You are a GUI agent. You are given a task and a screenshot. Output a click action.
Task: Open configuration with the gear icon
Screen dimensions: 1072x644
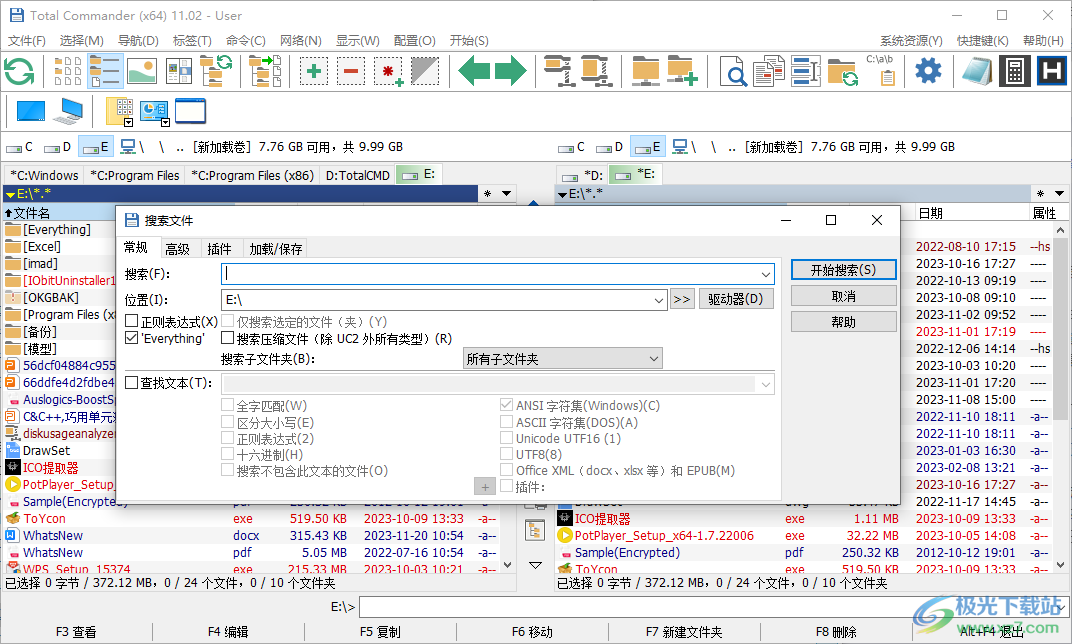pos(928,70)
